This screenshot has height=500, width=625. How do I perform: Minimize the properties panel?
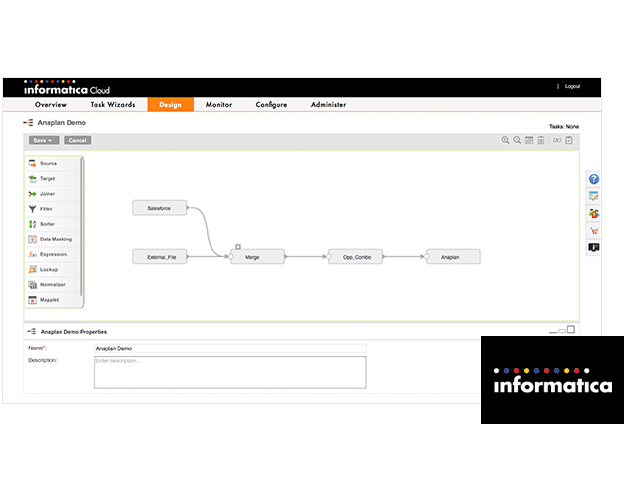click(553, 331)
